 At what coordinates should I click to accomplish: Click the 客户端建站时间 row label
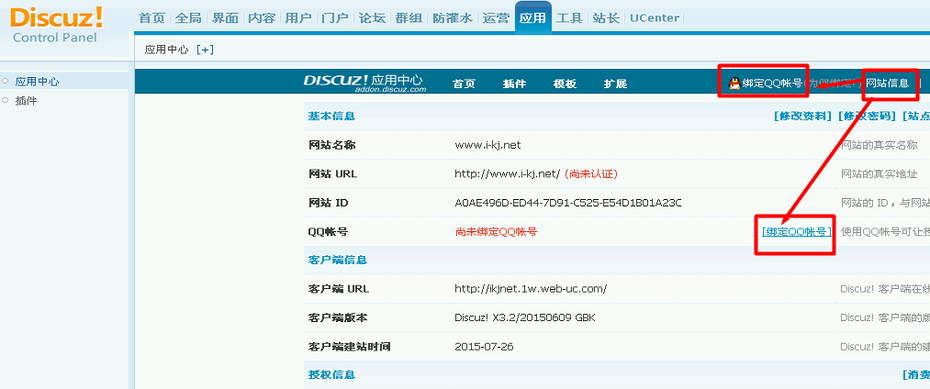(349, 346)
